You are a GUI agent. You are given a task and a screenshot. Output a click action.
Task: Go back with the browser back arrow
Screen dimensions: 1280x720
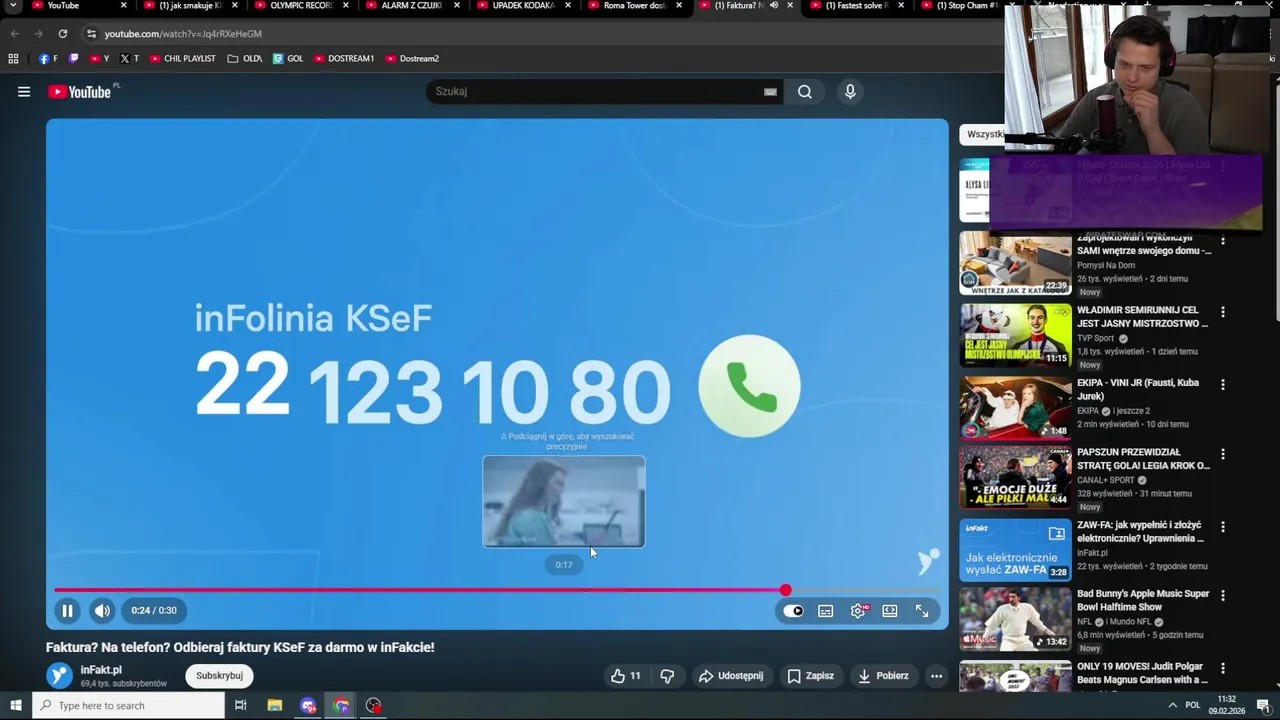pyautogui.click(x=14, y=33)
